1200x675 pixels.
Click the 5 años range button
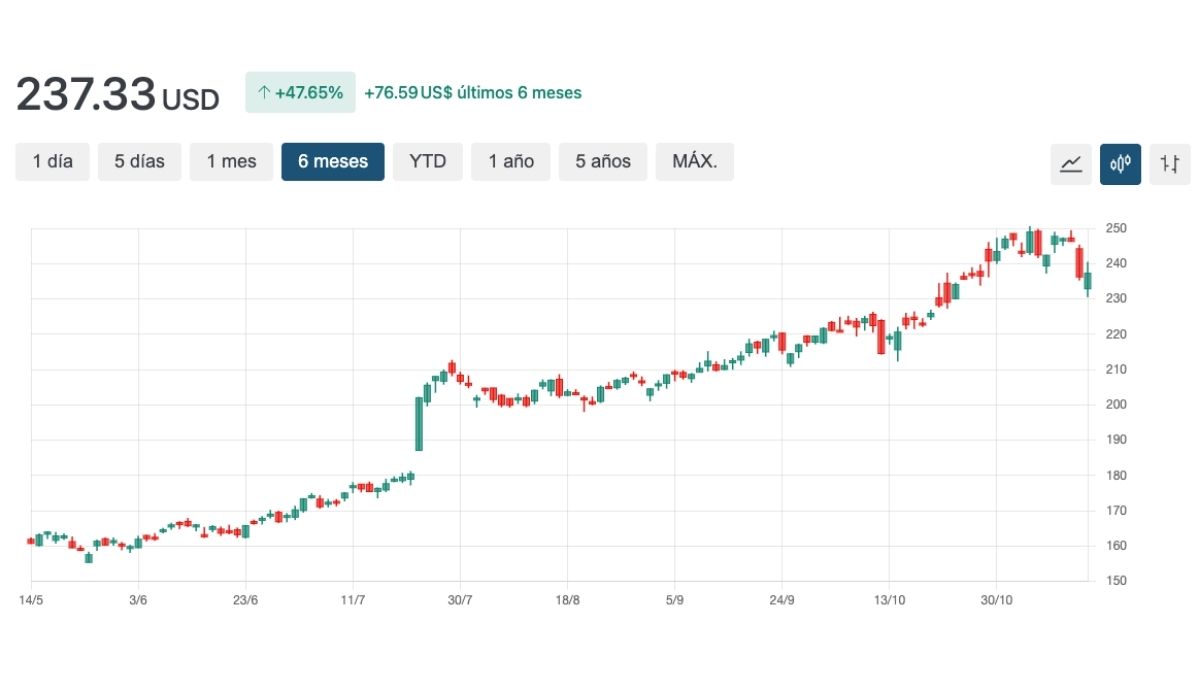click(x=603, y=161)
